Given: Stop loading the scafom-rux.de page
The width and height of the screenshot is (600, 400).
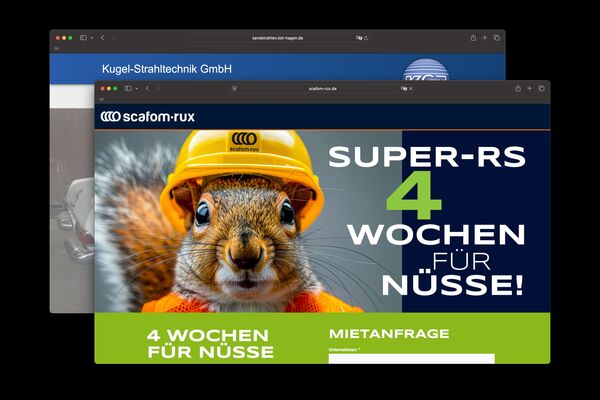Looking at the screenshot, I should (x=411, y=88).
